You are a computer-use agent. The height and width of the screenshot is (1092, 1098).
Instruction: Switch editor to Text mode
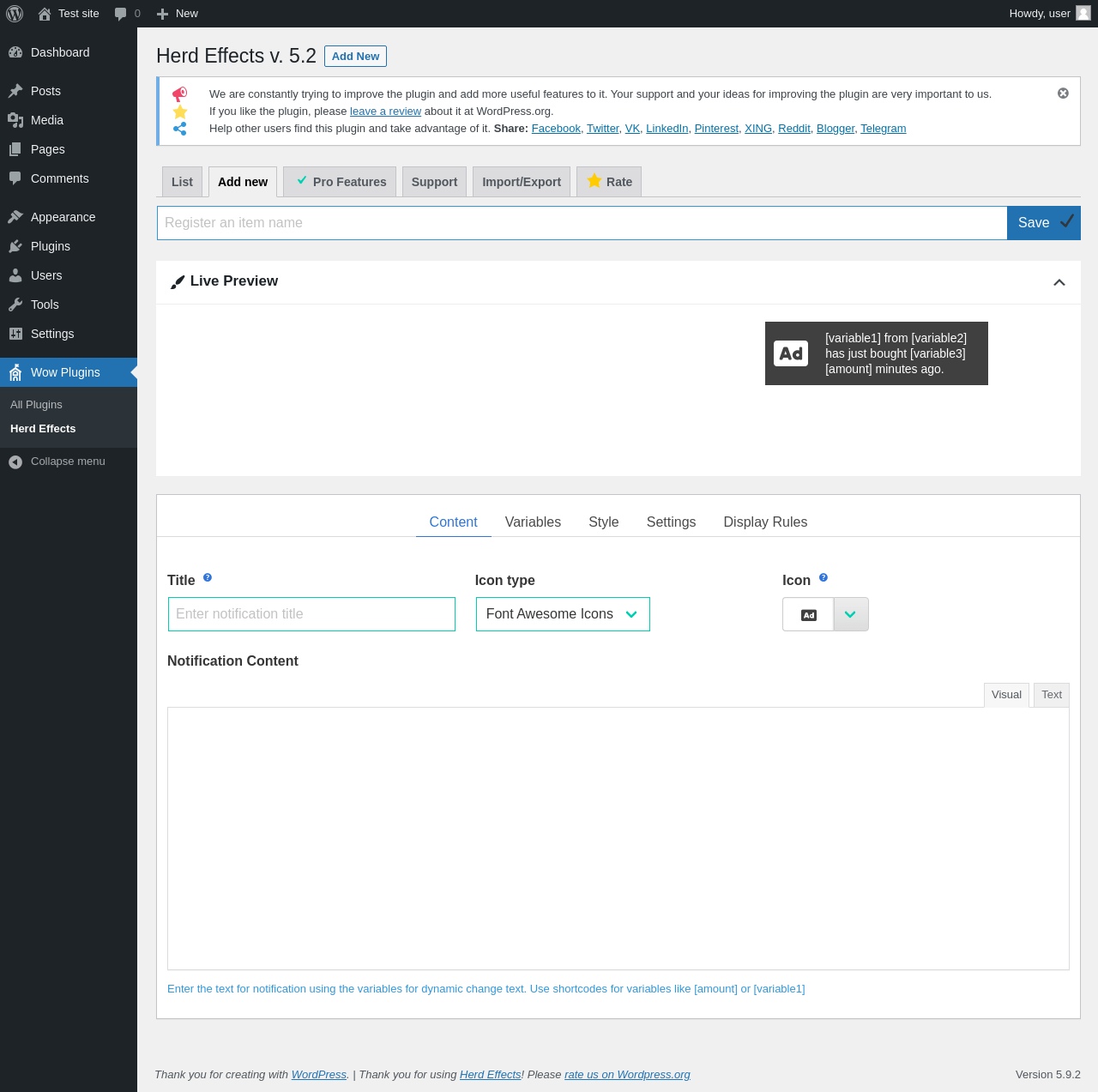[x=1052, y=695]
